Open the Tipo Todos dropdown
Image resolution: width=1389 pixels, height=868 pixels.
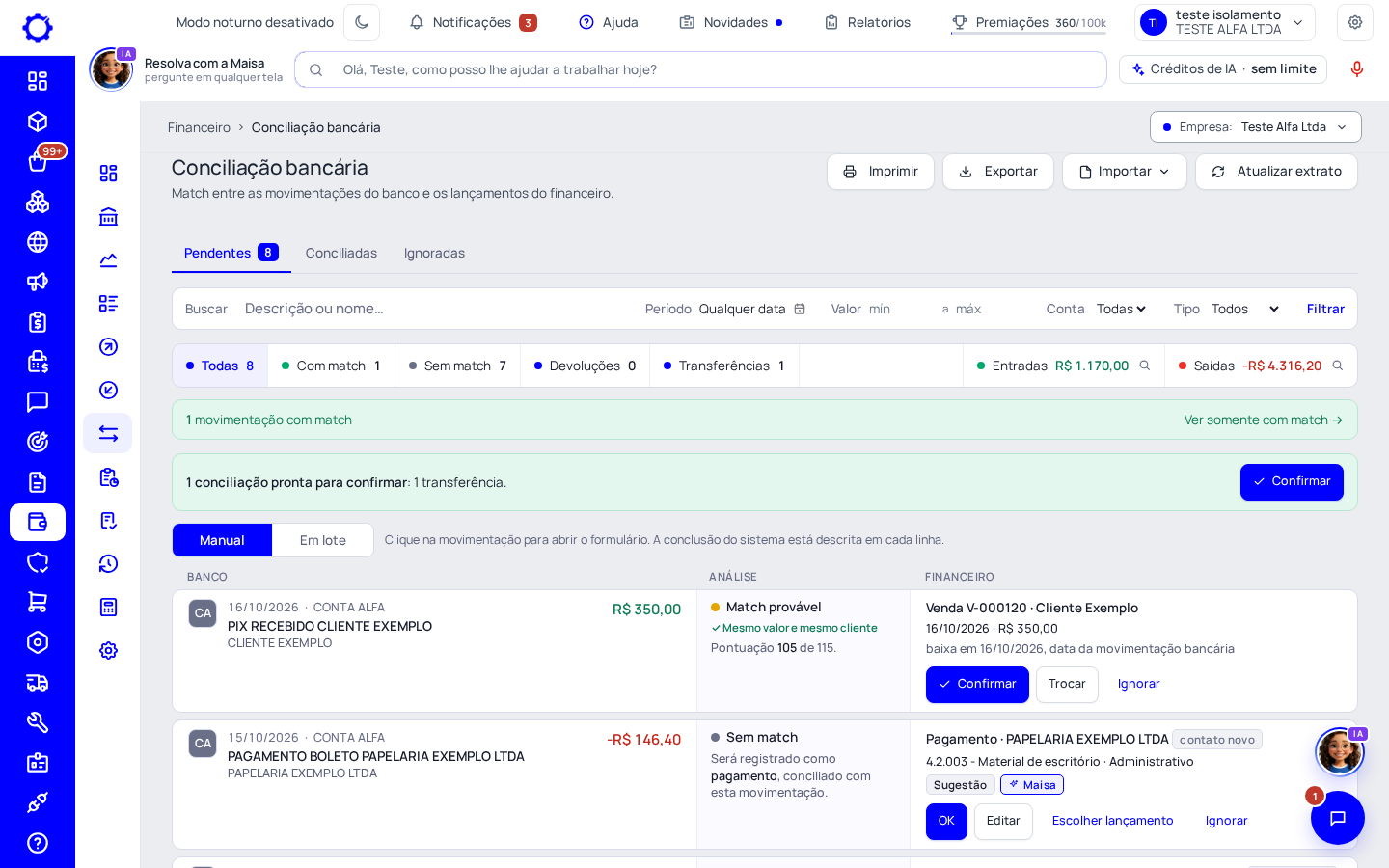(1245, 309)
